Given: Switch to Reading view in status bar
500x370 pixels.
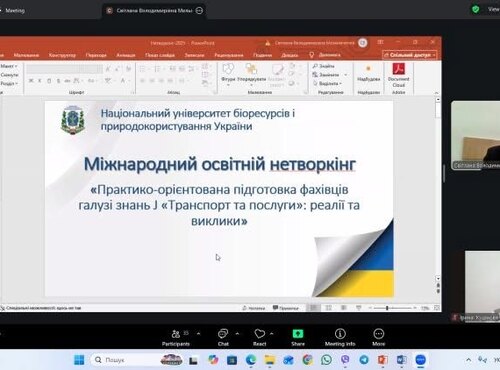Looking at the screenshot, I should [x=343, y=308].
